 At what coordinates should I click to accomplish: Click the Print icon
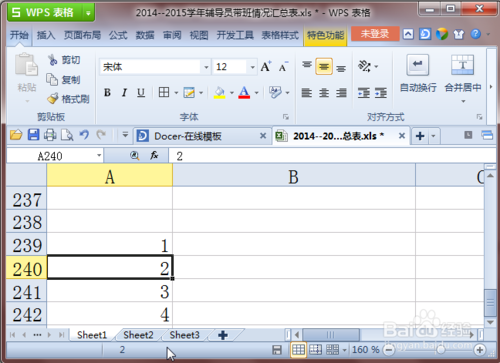[x=50, y=135]
